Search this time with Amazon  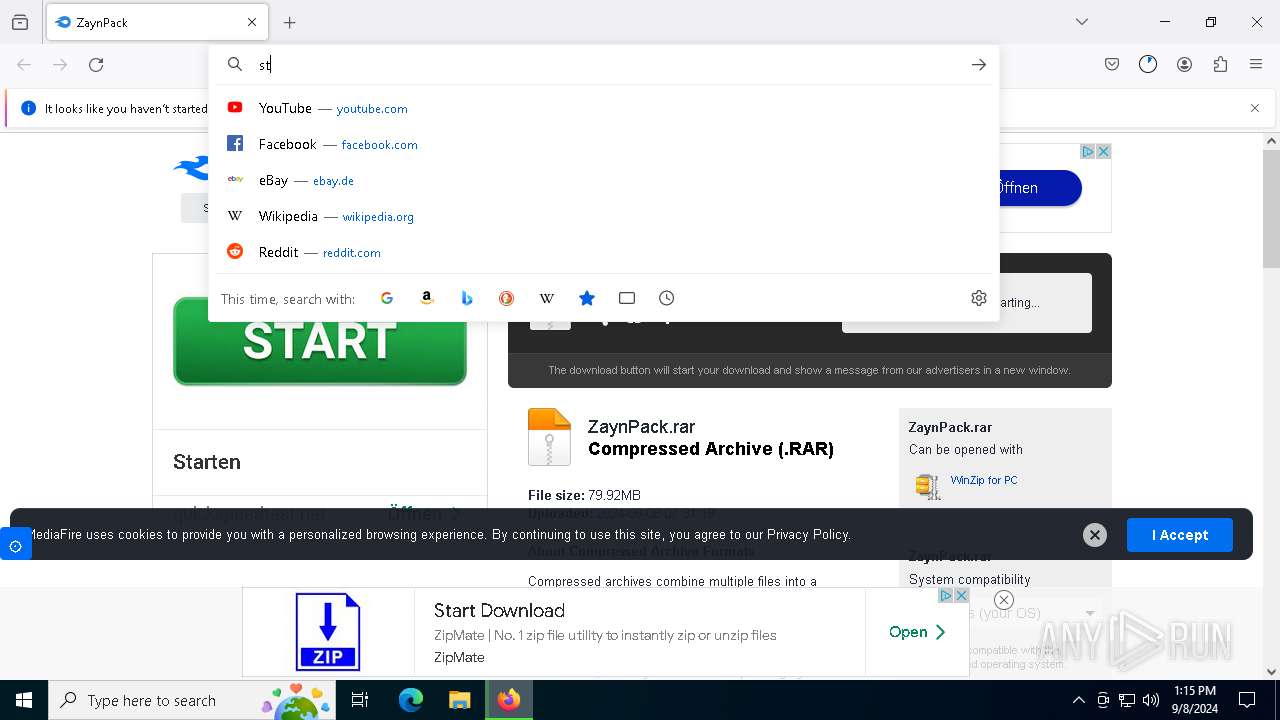click(x=427, y=298)
